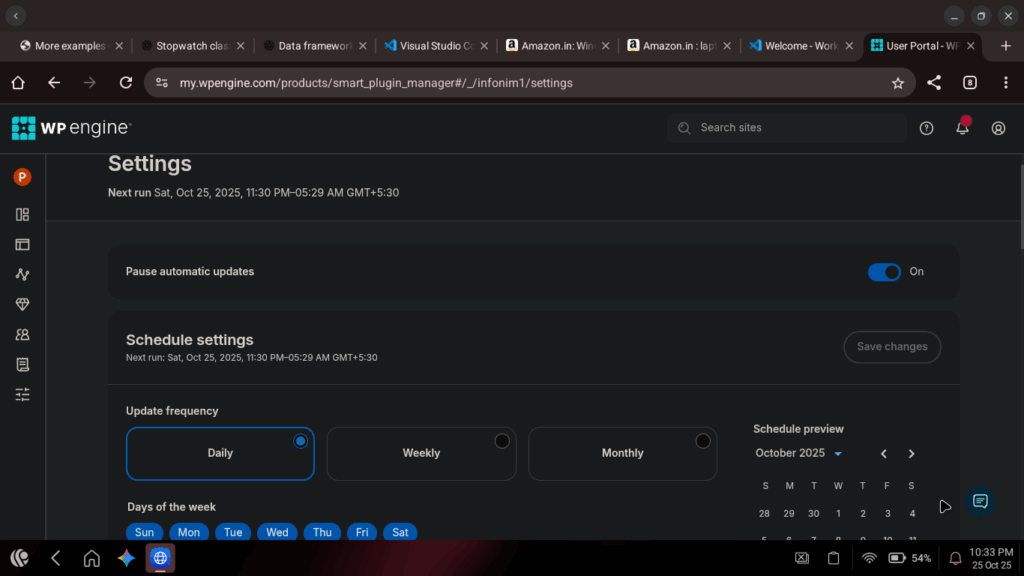
Task: Open the live chat support icon
Action: pyautogui.click(x=980, y=502)
